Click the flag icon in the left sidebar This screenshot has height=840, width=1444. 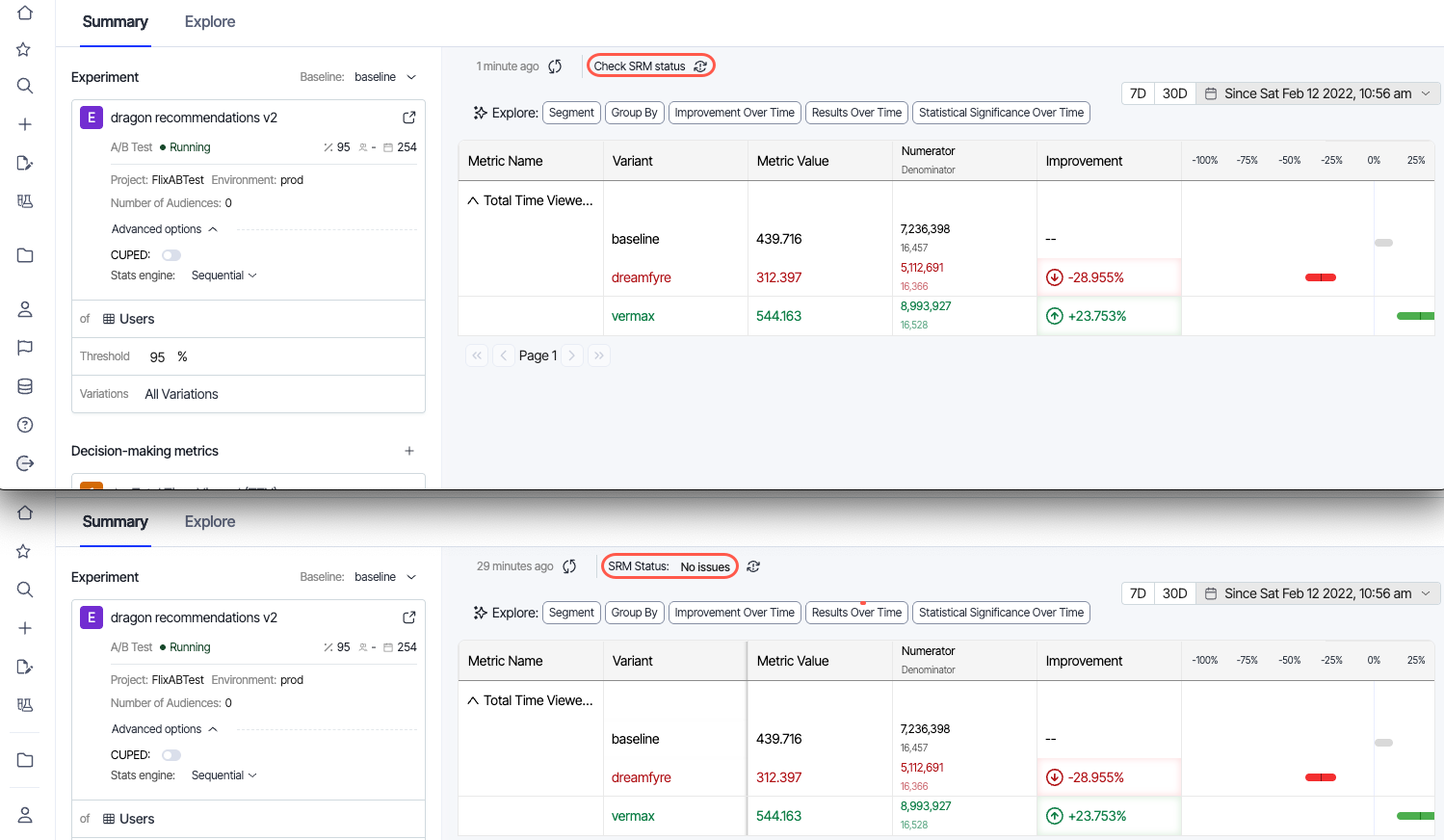pos(25,348)
